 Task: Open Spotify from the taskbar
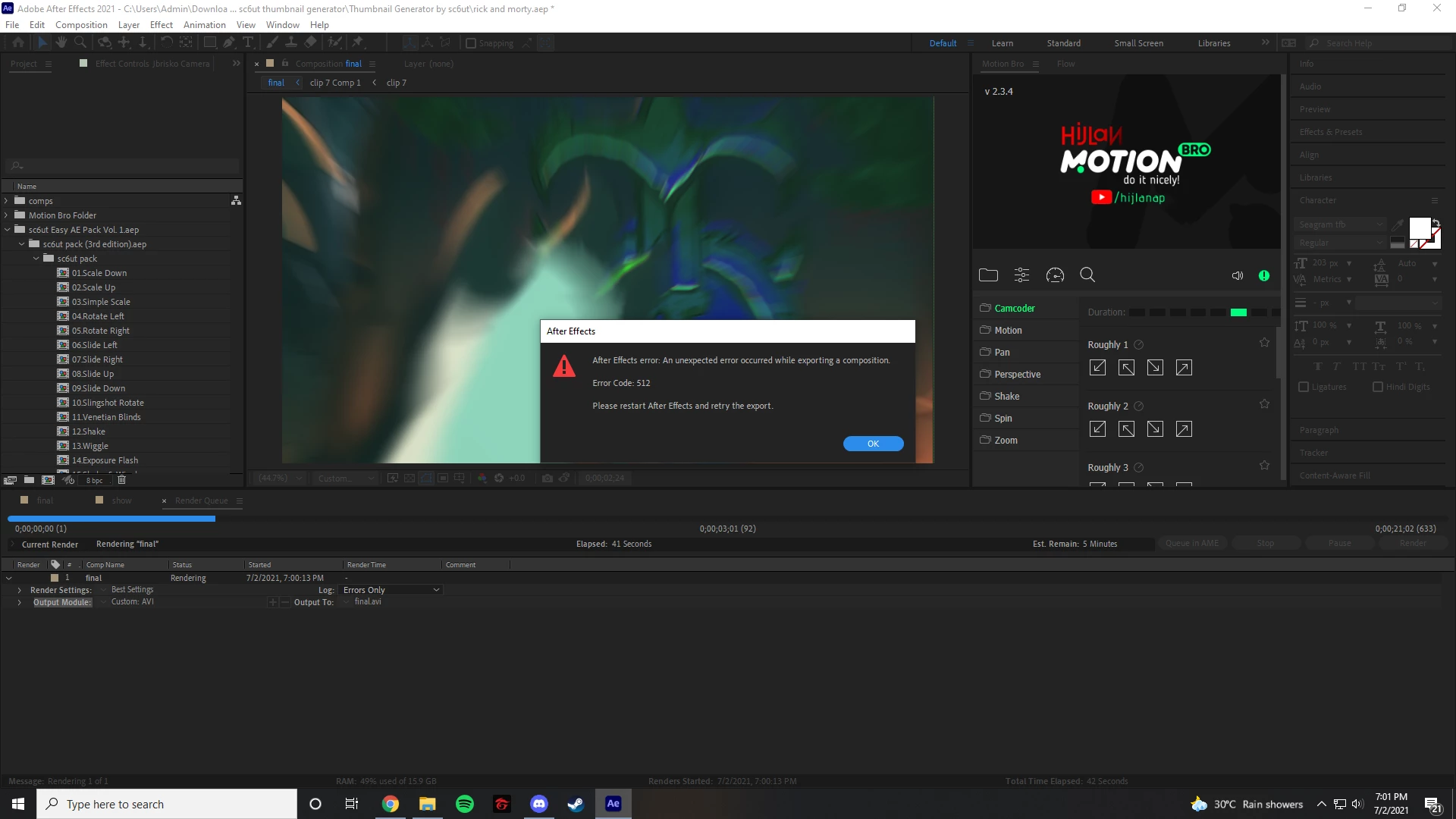coord(465,804)
